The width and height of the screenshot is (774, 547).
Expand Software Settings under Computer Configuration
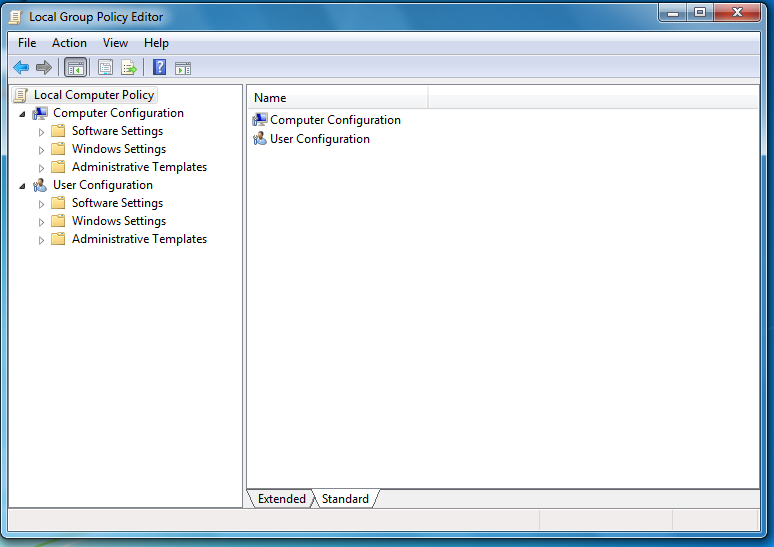pyautogui.click(x=41, y=132)
